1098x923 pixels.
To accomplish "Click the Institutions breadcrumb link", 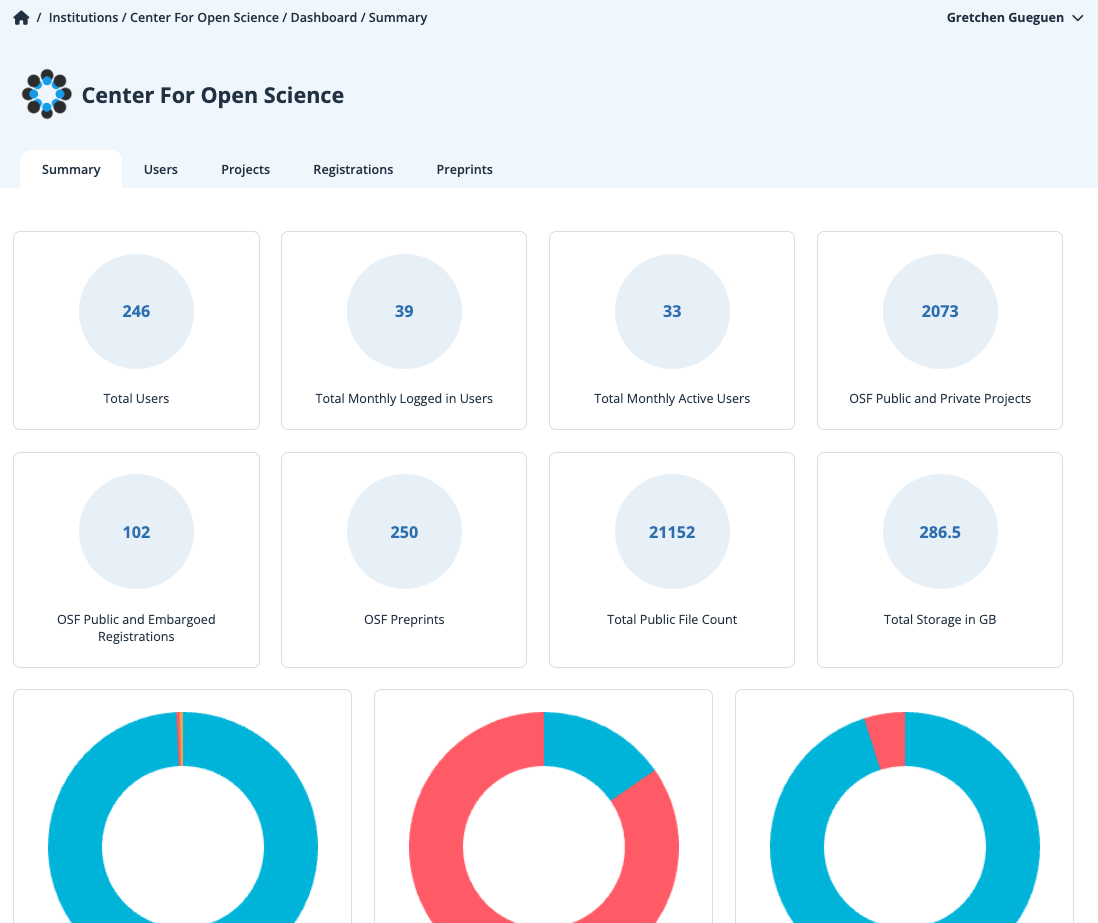I will pyautogui.click(x=83, y=18).
